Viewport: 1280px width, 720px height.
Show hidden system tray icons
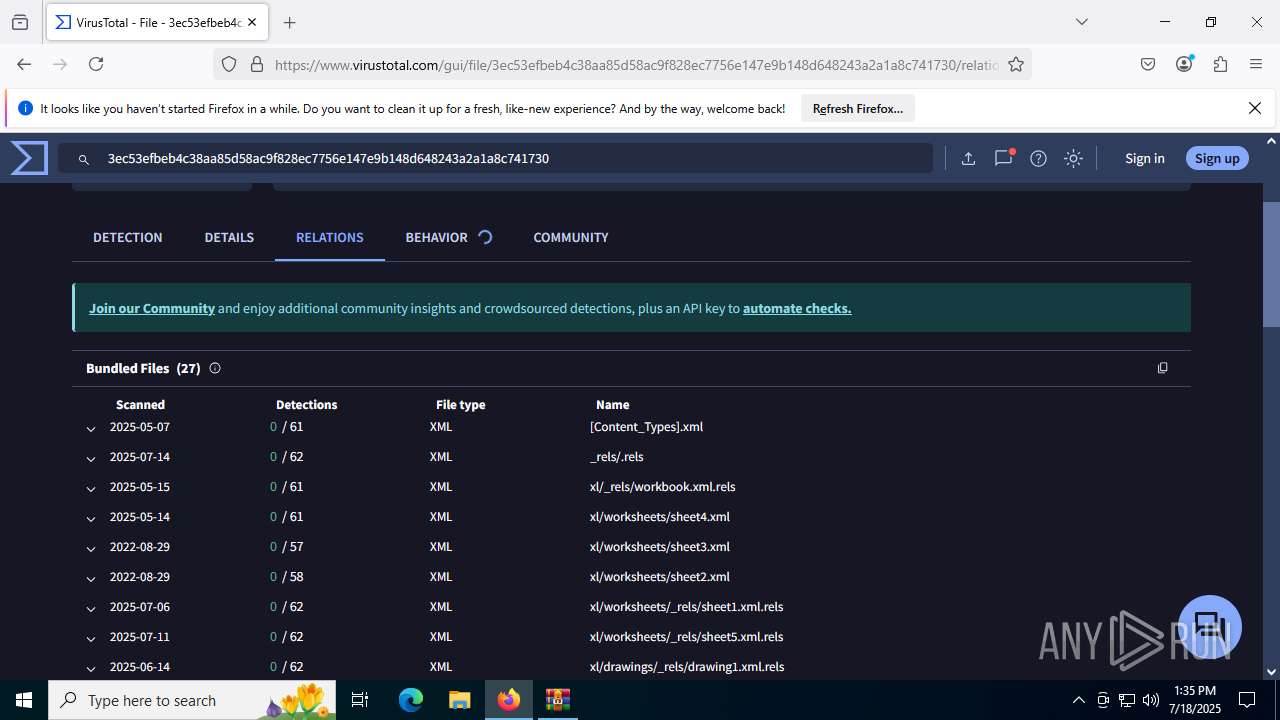[1078, 700]
